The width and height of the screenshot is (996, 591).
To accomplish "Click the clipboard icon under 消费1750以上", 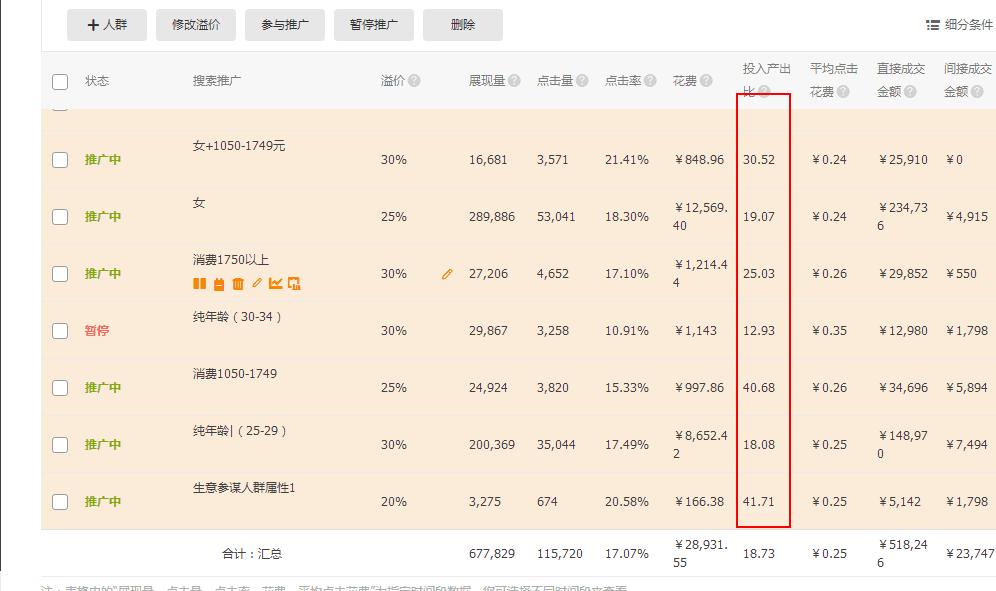I will (219, 284).
